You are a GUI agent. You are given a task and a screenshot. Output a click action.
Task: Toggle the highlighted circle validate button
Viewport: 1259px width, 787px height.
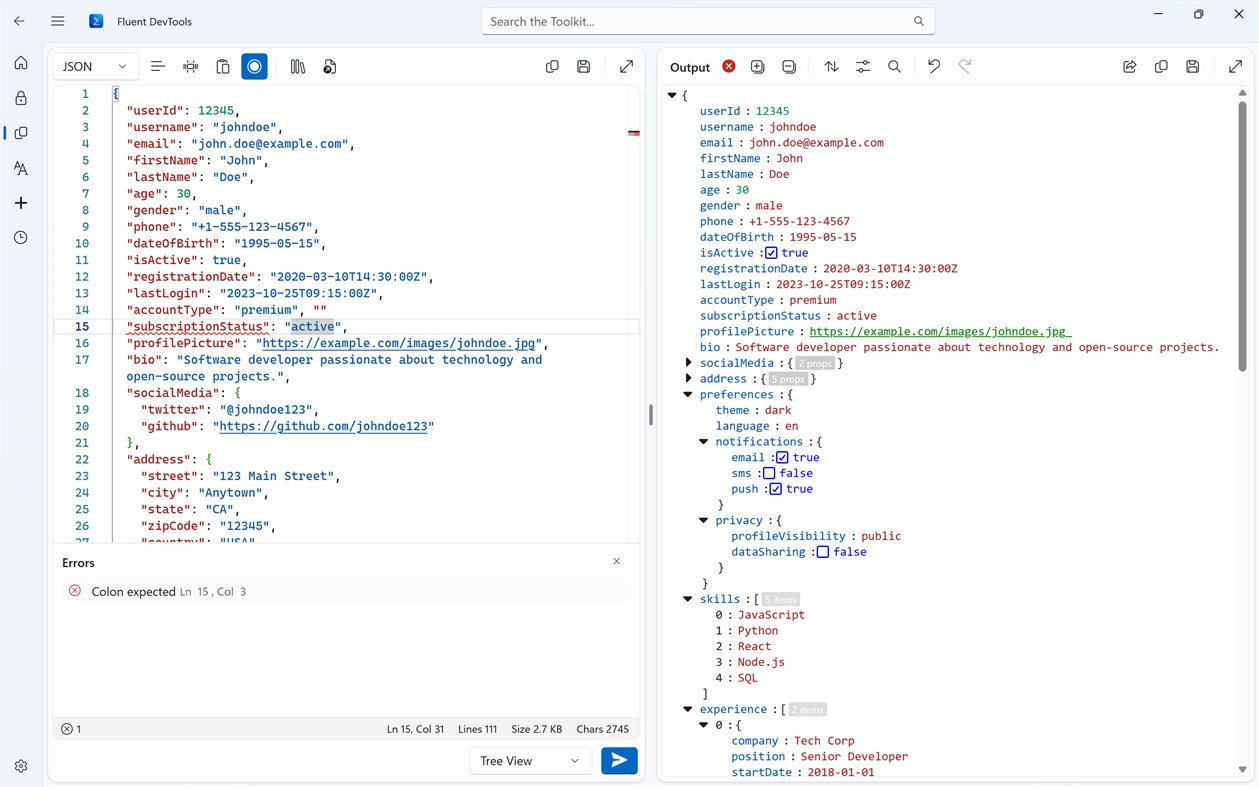(x=255, y=67)
